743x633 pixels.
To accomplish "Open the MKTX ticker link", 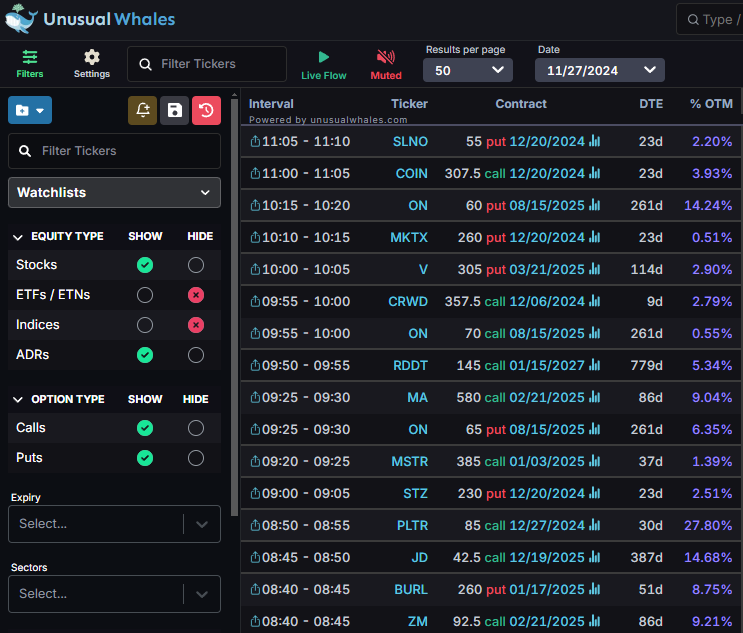I will (409, 237).
